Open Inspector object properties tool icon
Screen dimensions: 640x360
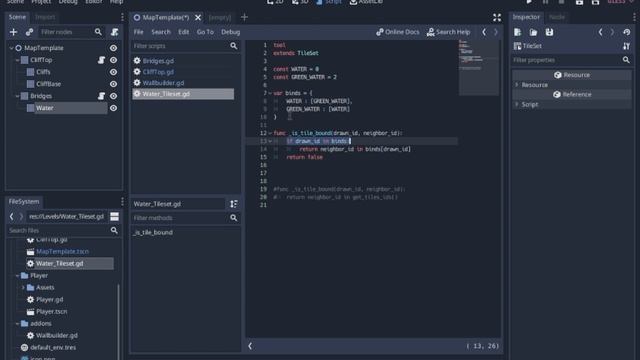coord(626,46)
